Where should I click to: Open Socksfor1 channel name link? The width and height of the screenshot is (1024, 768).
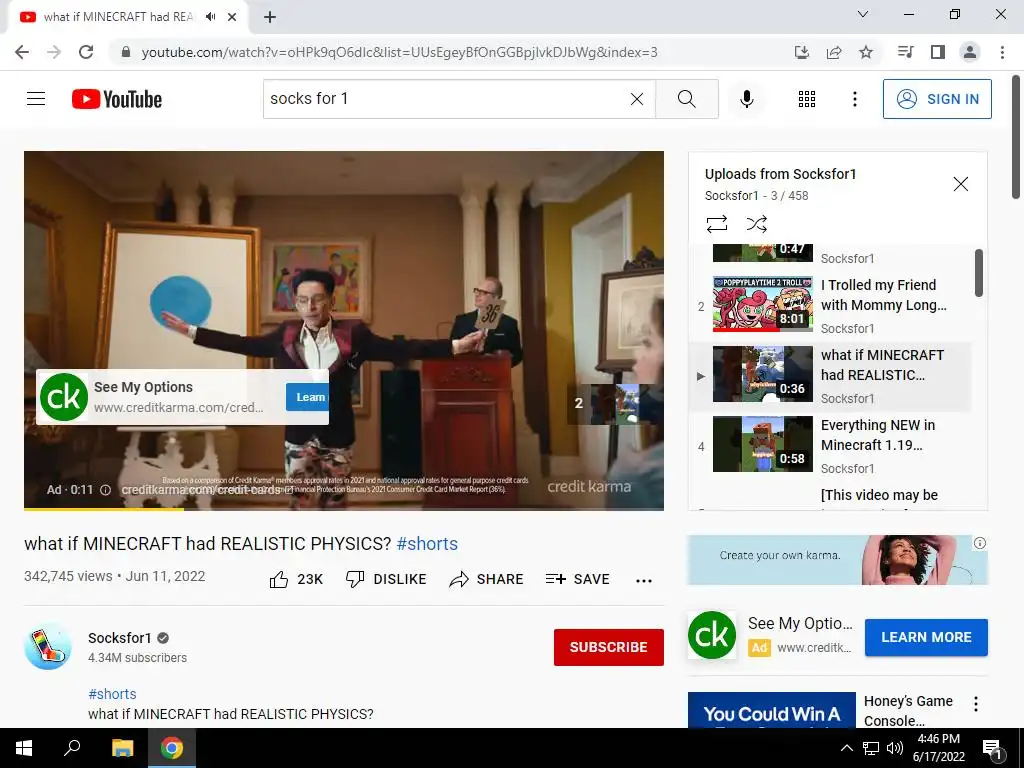[120, 638]
